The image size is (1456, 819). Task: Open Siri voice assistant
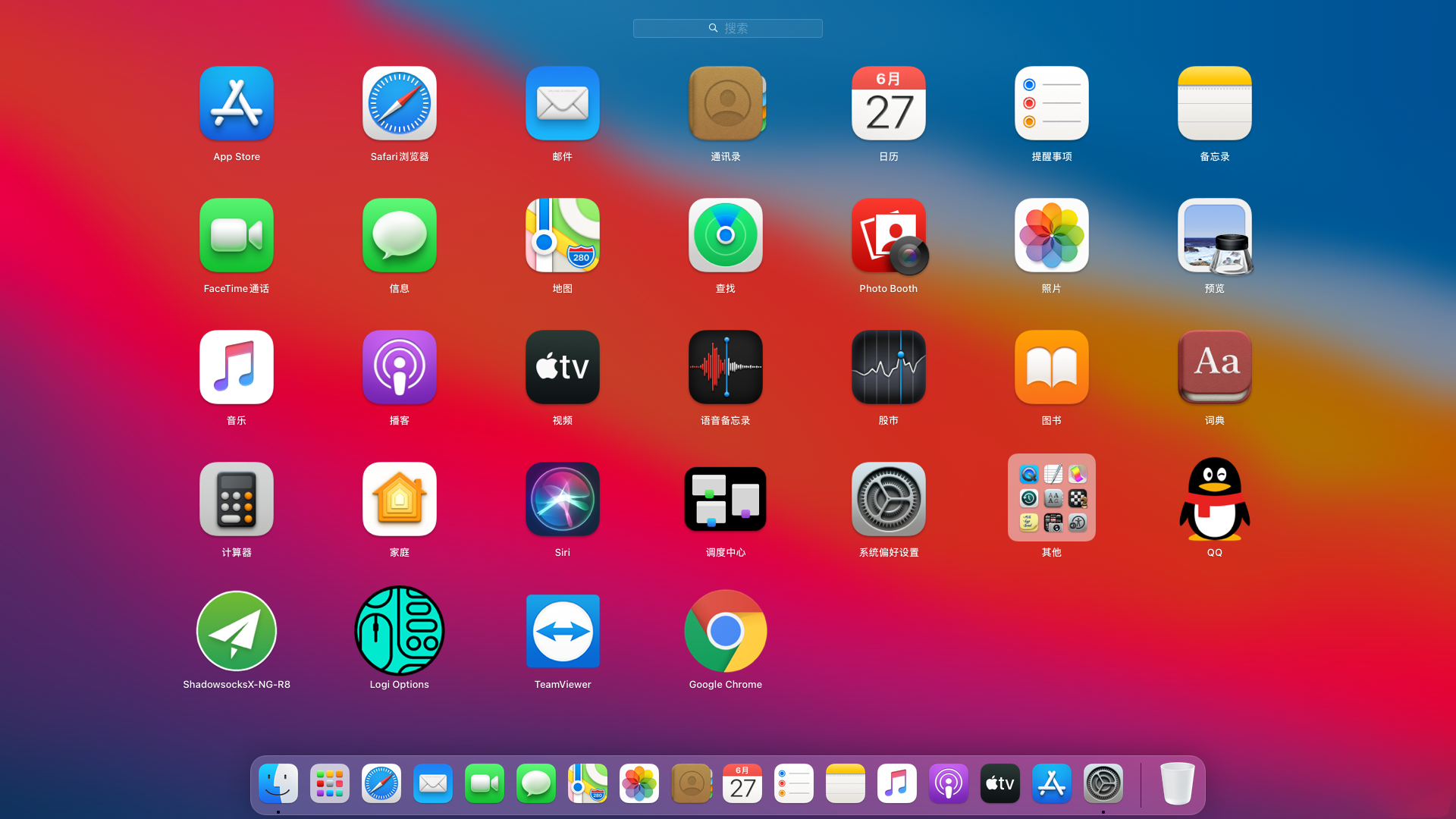(x=562, y=498)
